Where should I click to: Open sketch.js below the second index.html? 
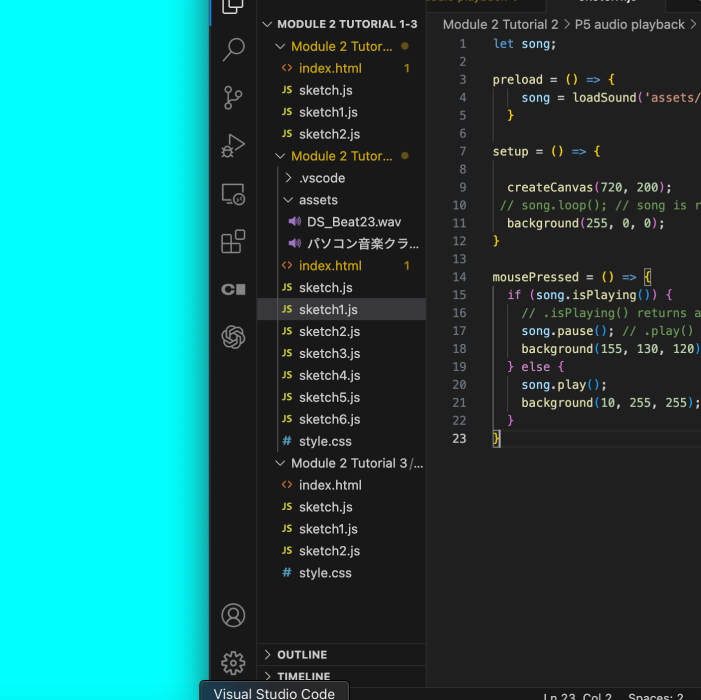[x=341, y=287]
